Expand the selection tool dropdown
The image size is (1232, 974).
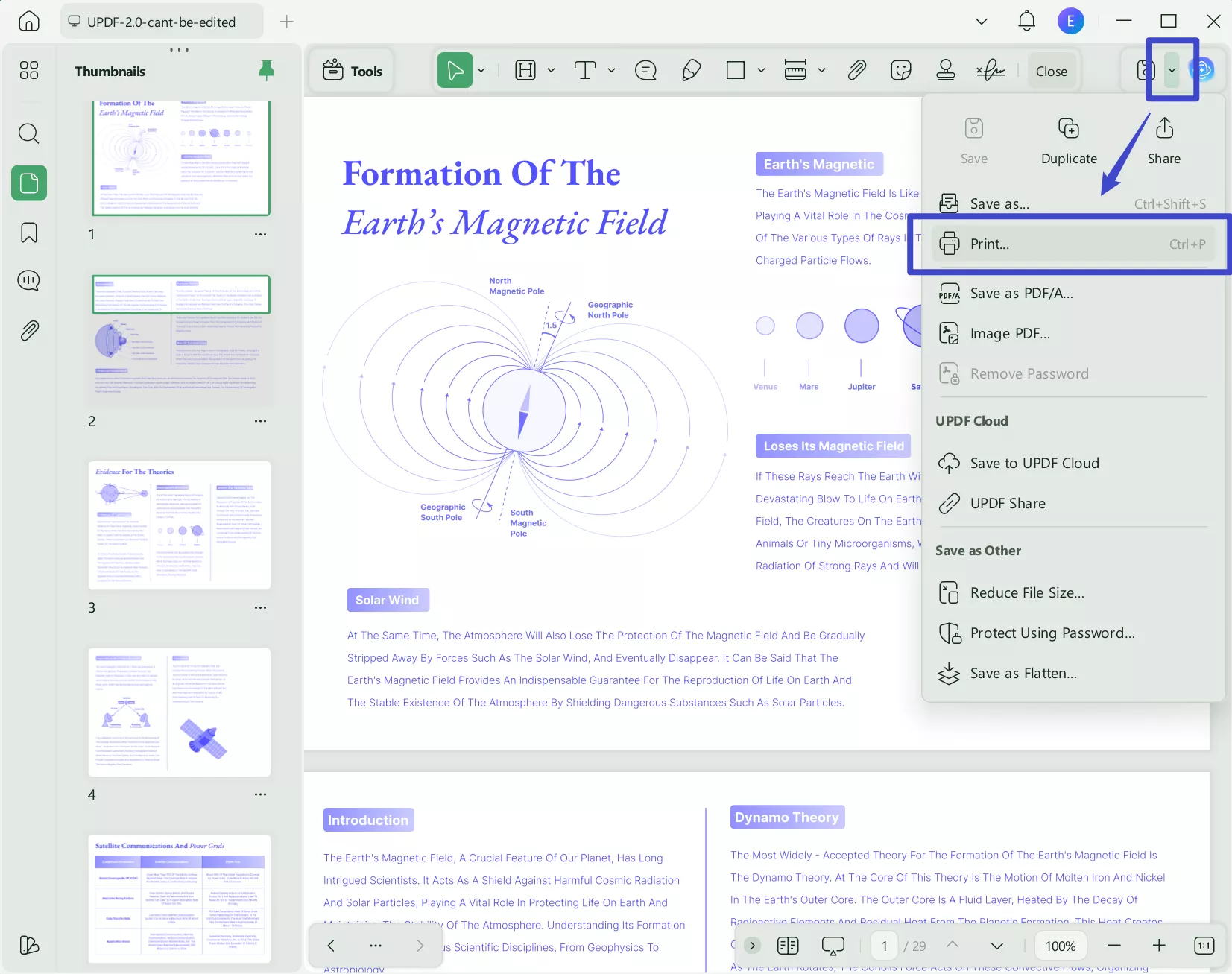point(481,70)
